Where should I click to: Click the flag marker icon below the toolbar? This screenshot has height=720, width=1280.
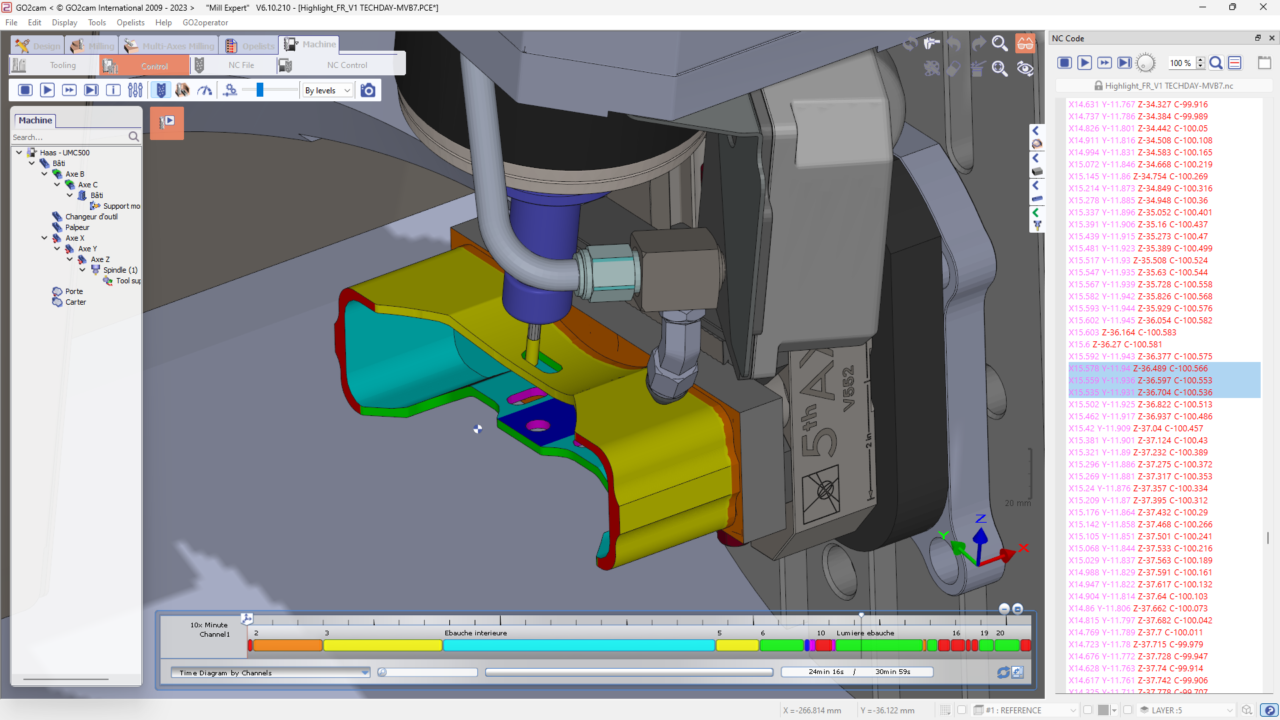point(166,122)
